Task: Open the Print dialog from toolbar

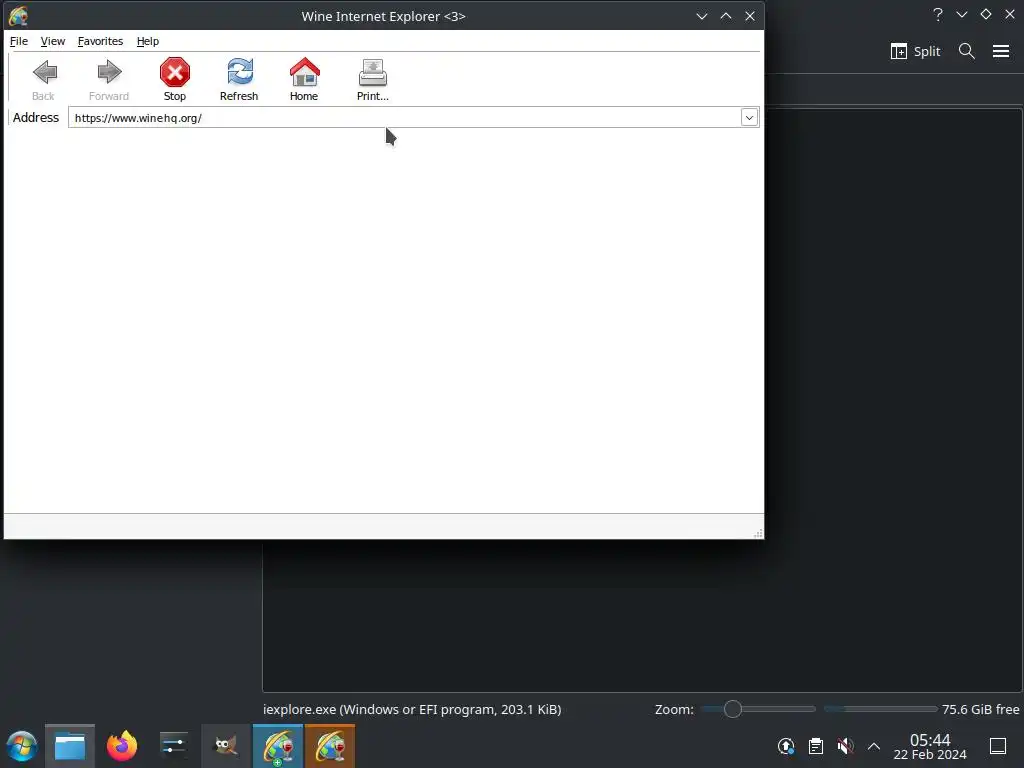Action: (x=372, y=79)
